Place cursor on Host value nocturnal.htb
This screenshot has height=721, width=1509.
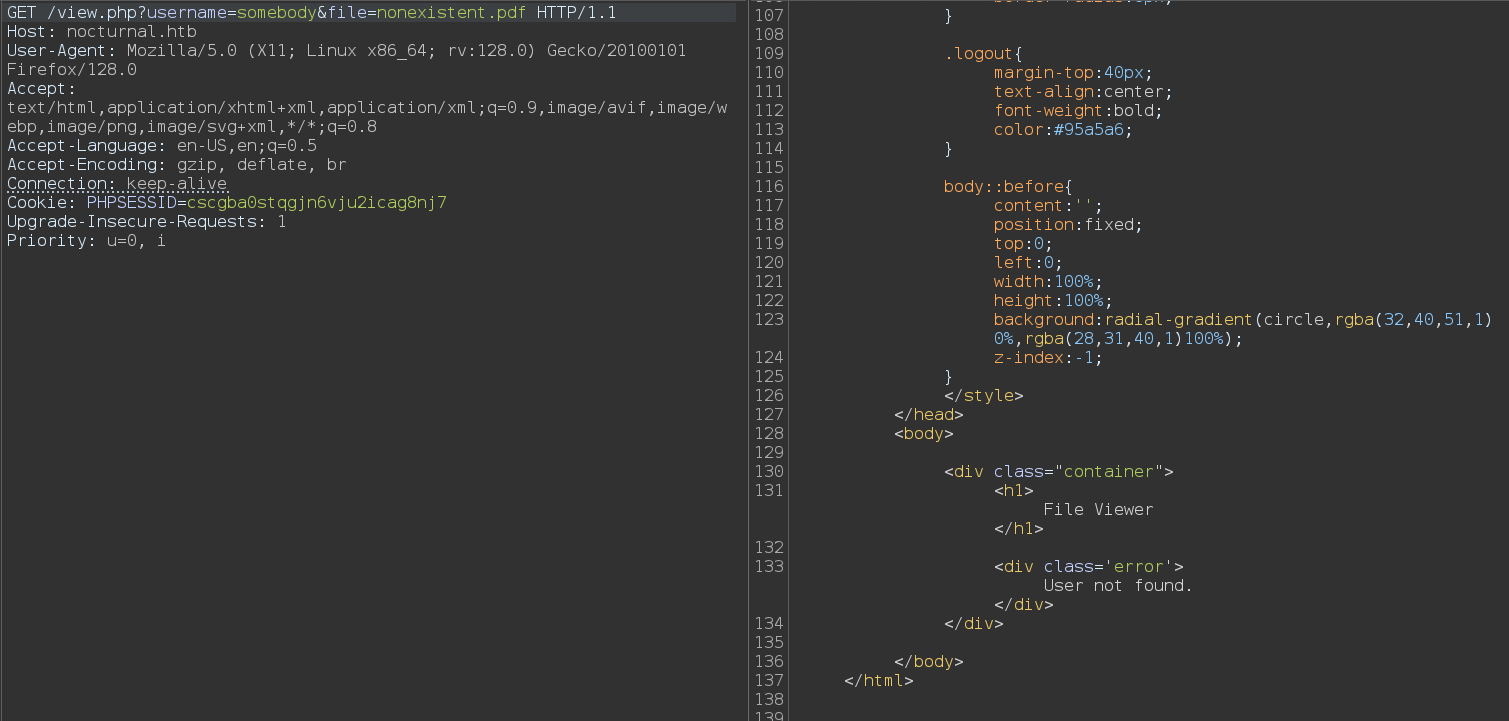coord(131,32)
